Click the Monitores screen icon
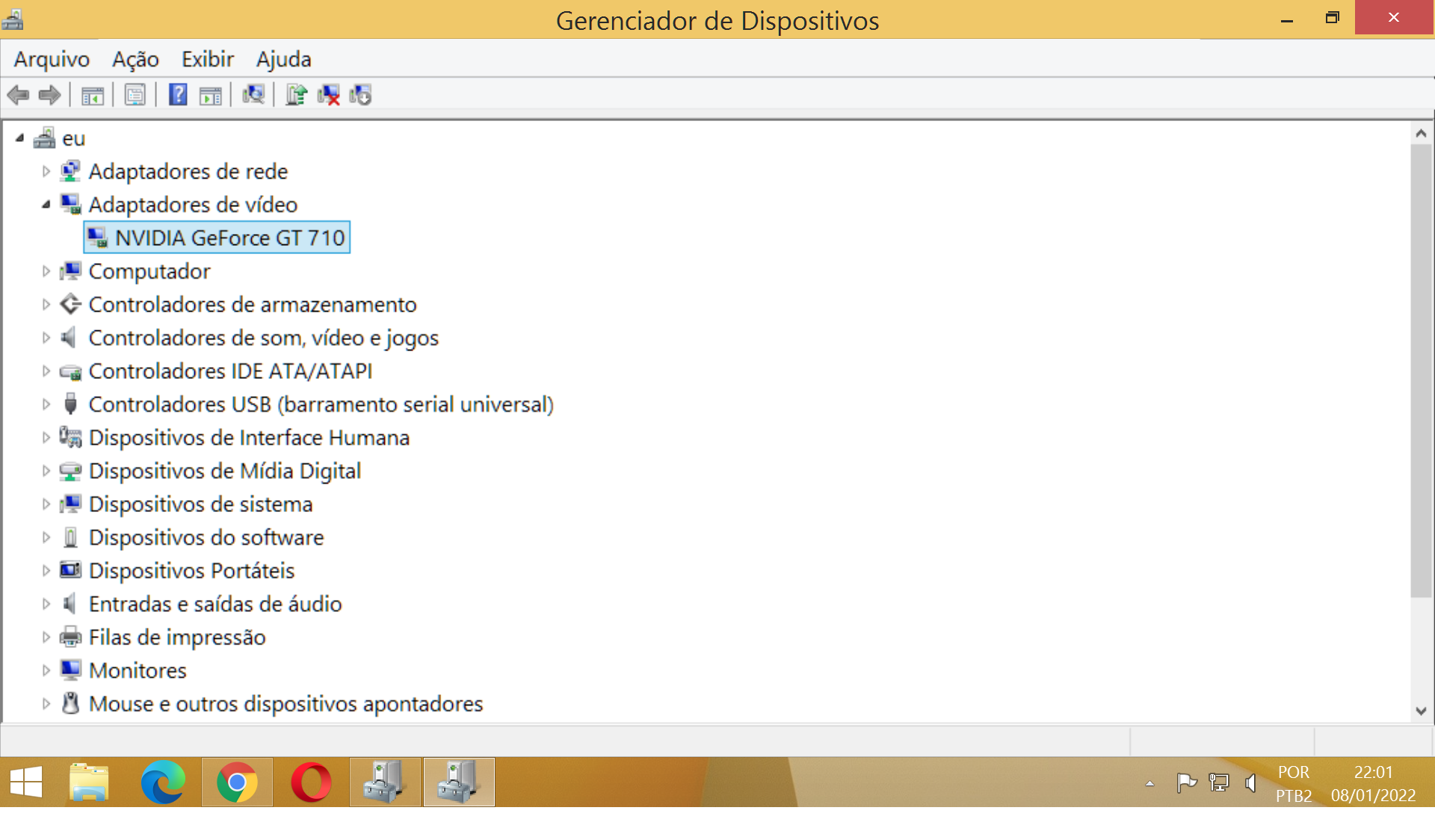This screenshot has height=840, width=1435. [x=70, y=670]
